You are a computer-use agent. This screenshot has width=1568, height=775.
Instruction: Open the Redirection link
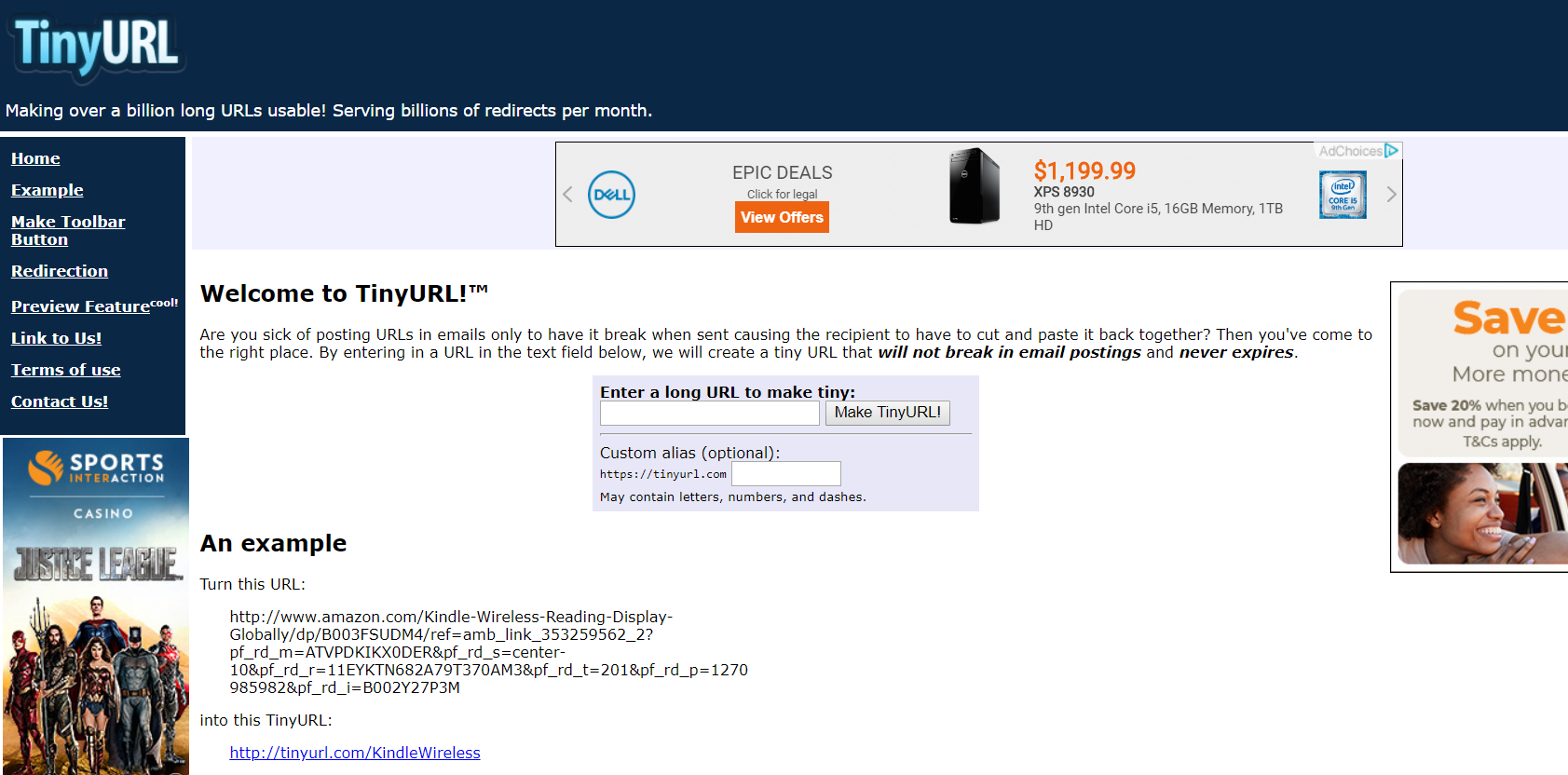[60, 271]
